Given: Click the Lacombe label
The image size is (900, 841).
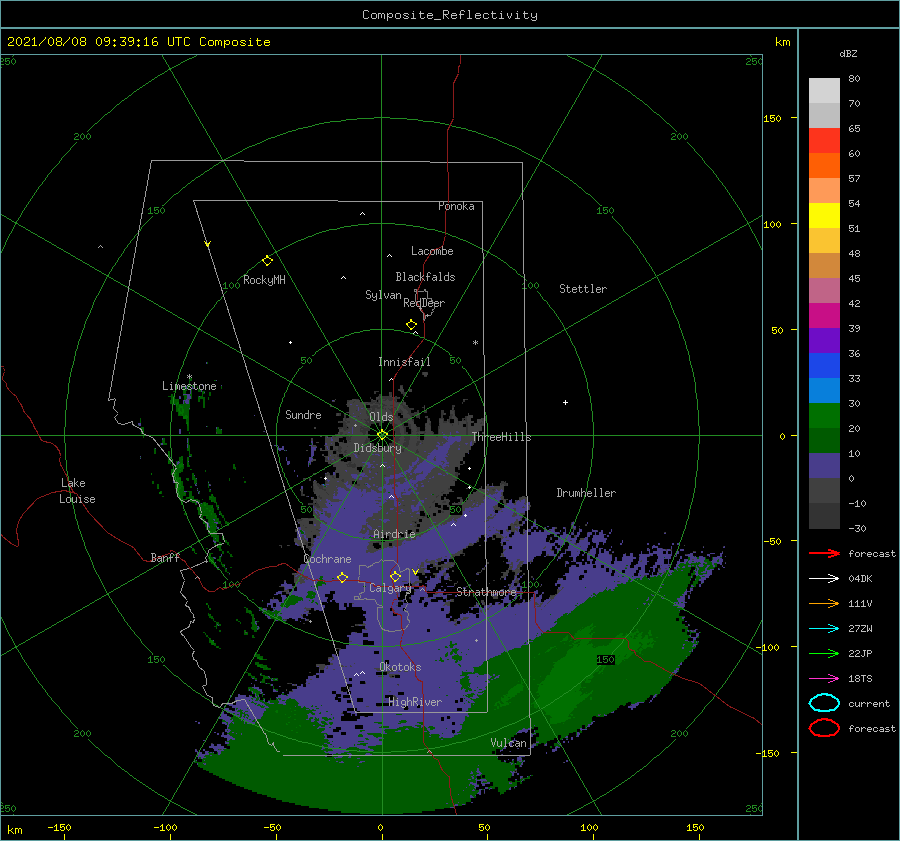Looking at the screenshot, I should [432, 251].
